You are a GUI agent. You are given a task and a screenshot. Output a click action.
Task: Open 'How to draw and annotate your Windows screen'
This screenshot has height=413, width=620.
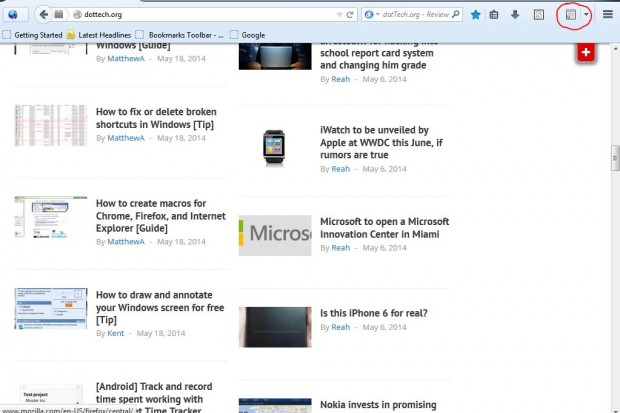click(160, 307)
